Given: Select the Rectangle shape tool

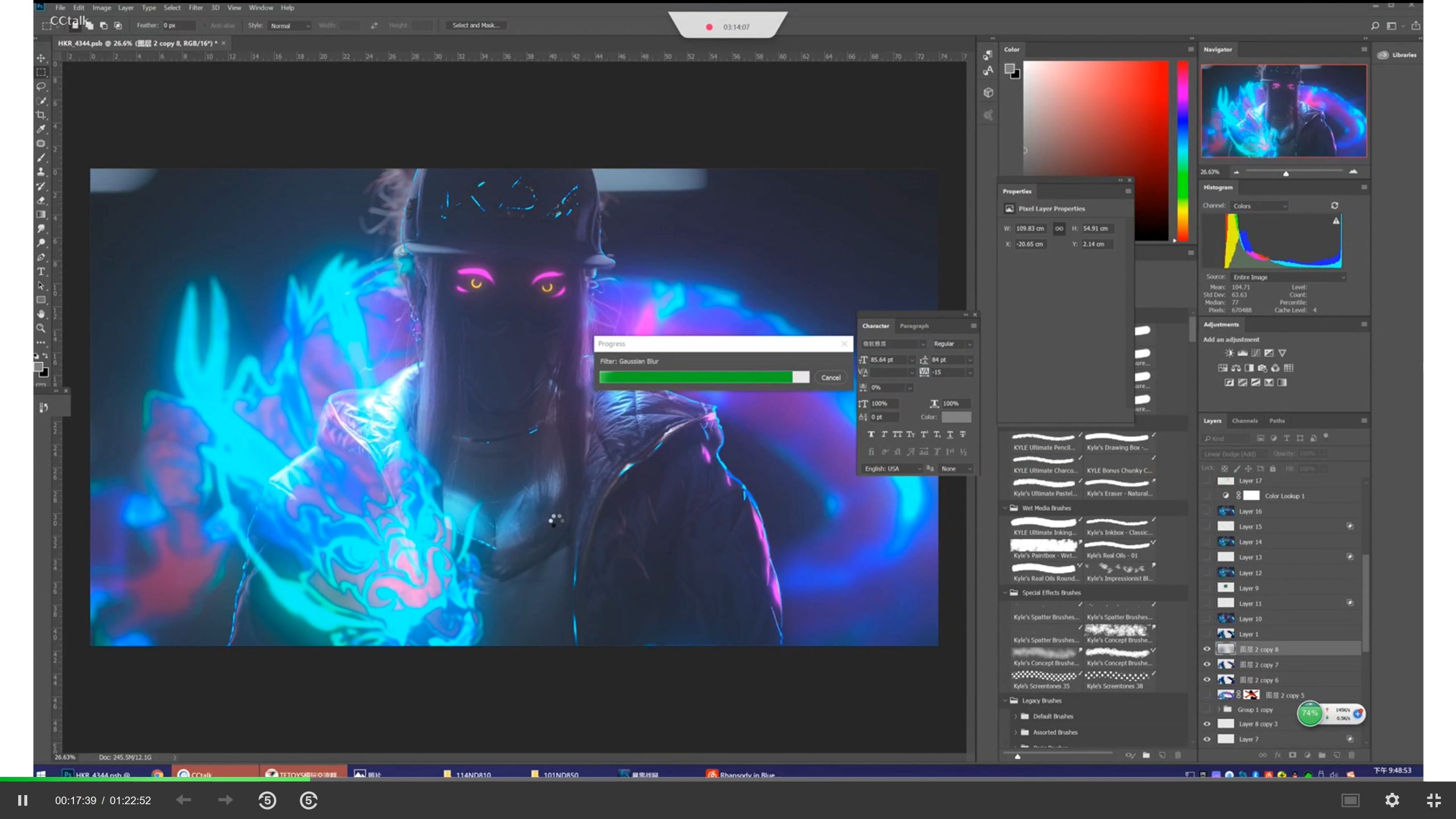Looking at the screenshot, I should (x=41, y=300).
